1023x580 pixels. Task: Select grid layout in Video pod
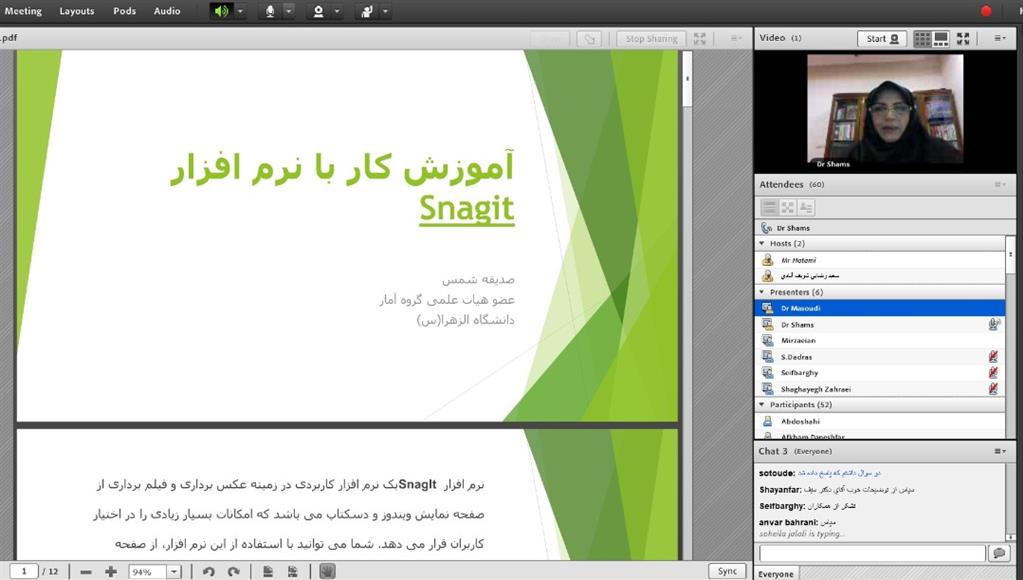tap(922, 38)
